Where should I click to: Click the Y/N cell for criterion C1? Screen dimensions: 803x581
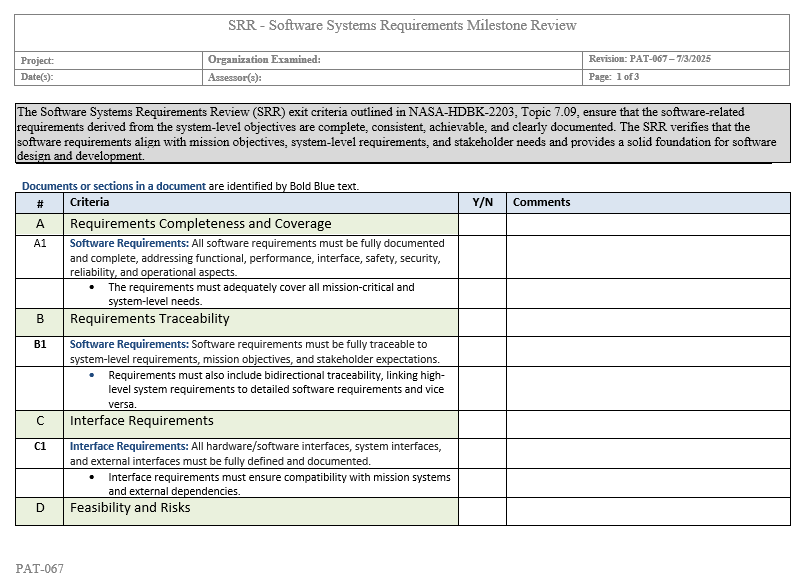coord(482,453)
